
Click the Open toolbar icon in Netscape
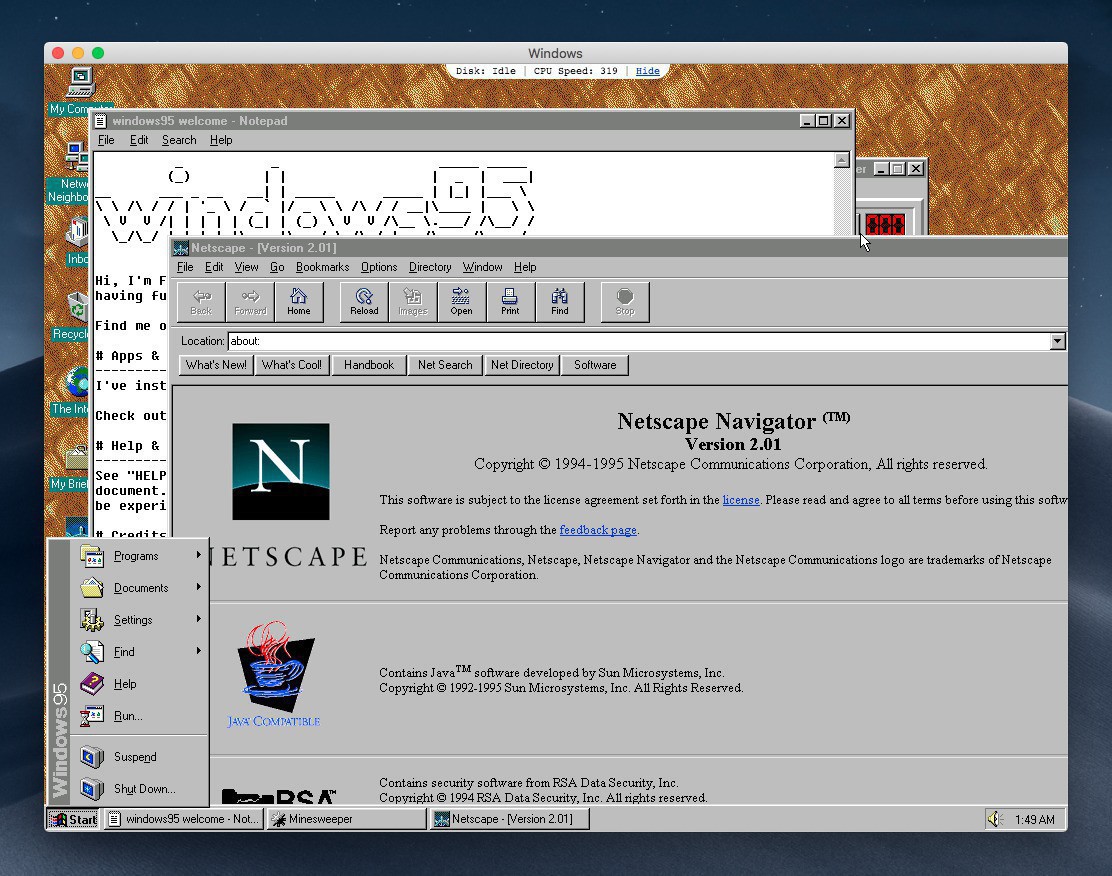(x=461, y=301)
